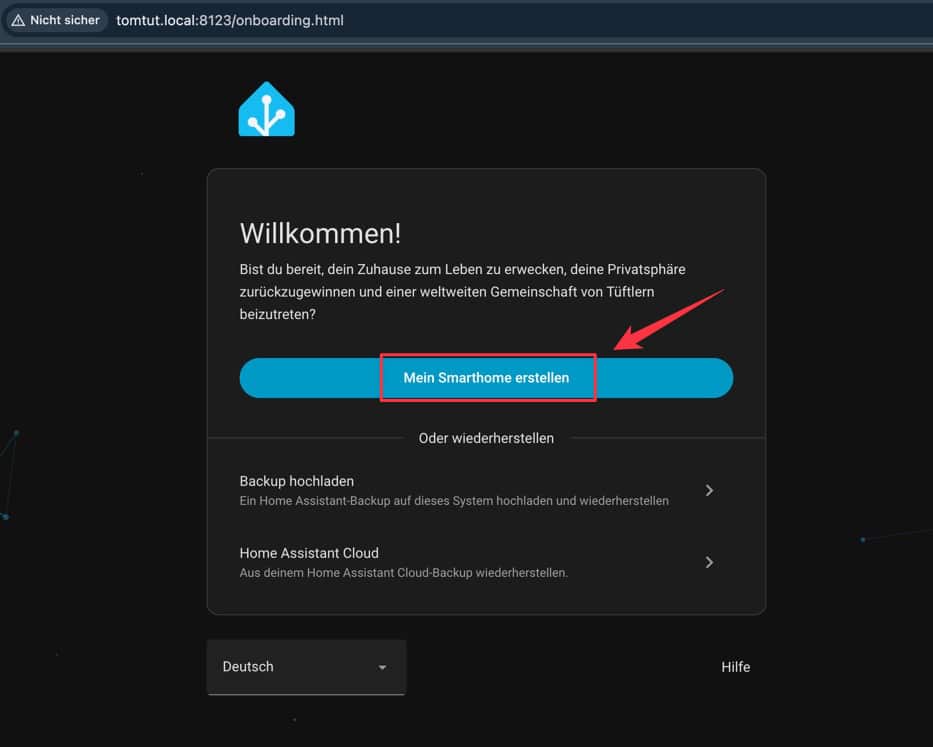Open the "Nicht sicher" security badge

[56, 20]
